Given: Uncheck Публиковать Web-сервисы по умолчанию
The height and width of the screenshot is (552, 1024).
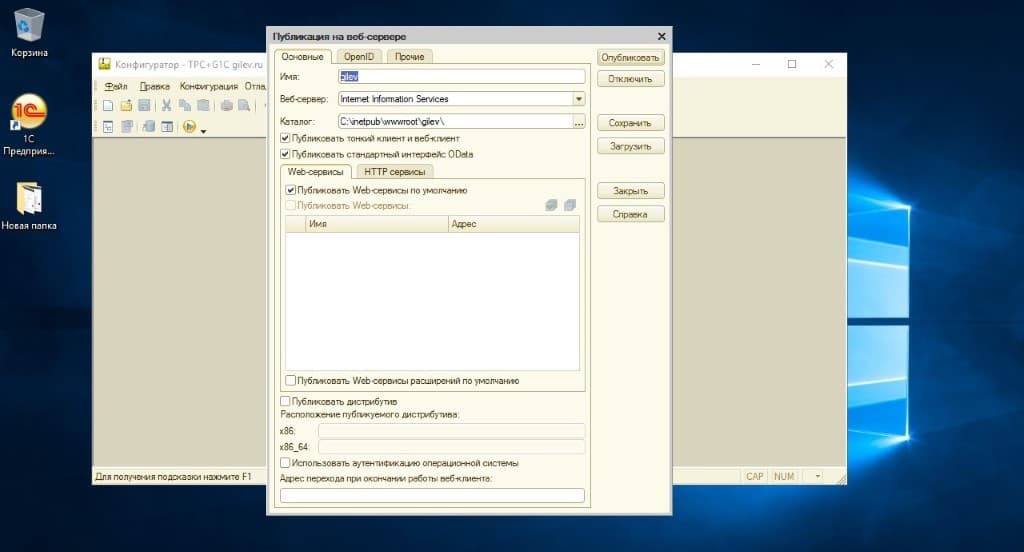Looking at the screenshot, I should [x=291, y=190].
